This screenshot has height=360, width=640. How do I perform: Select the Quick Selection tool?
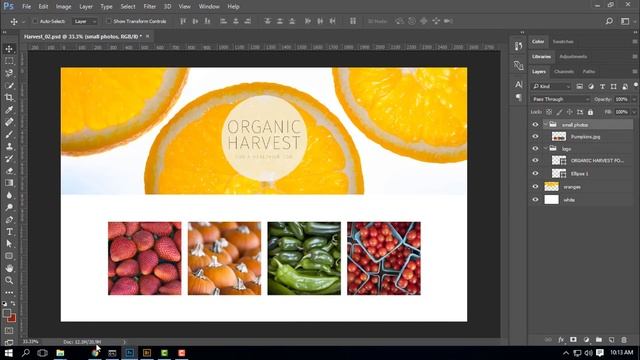[x=9, y=85]
